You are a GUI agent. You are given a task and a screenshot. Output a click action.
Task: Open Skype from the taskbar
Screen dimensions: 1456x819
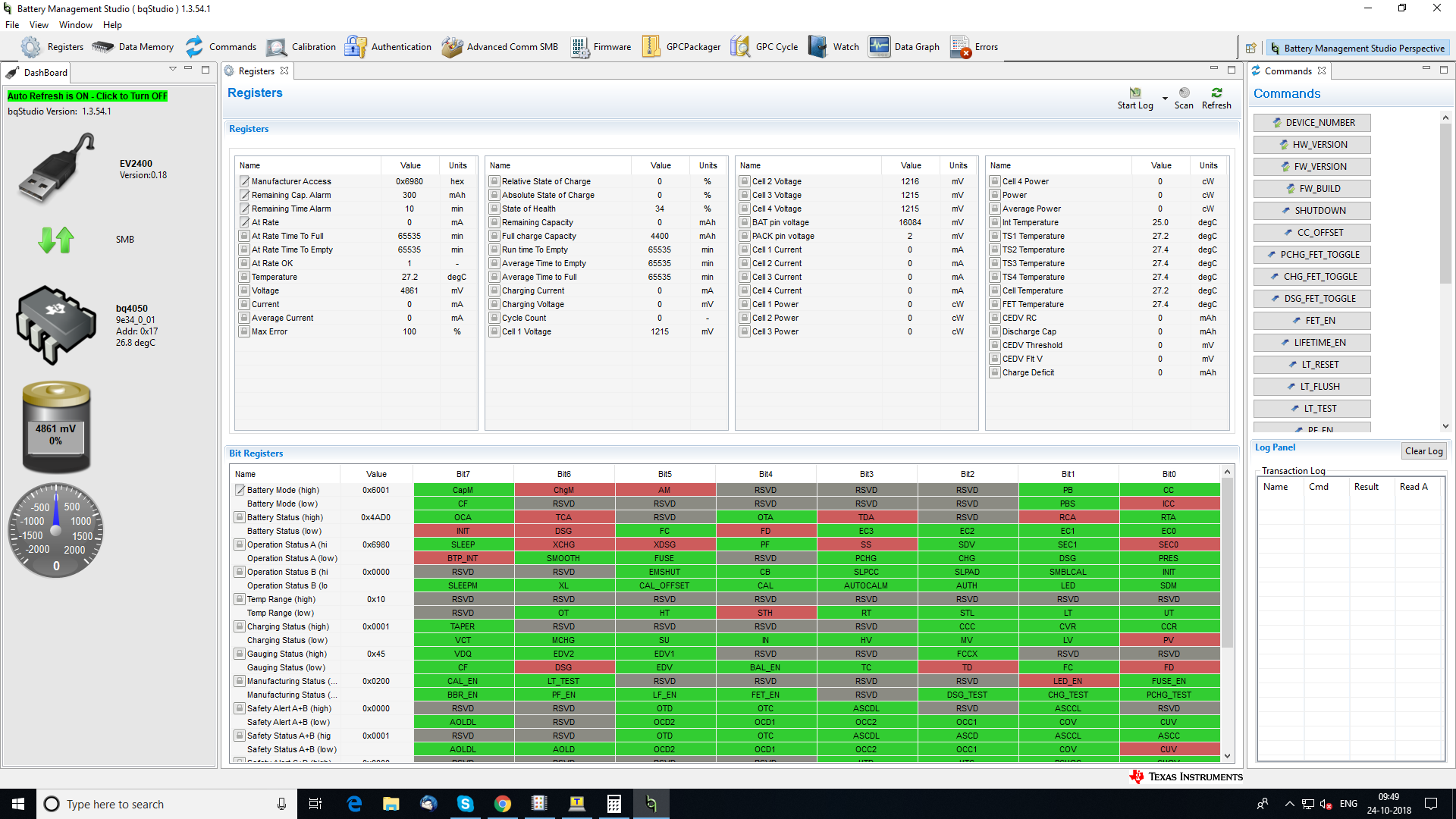[x=465, y=804]
